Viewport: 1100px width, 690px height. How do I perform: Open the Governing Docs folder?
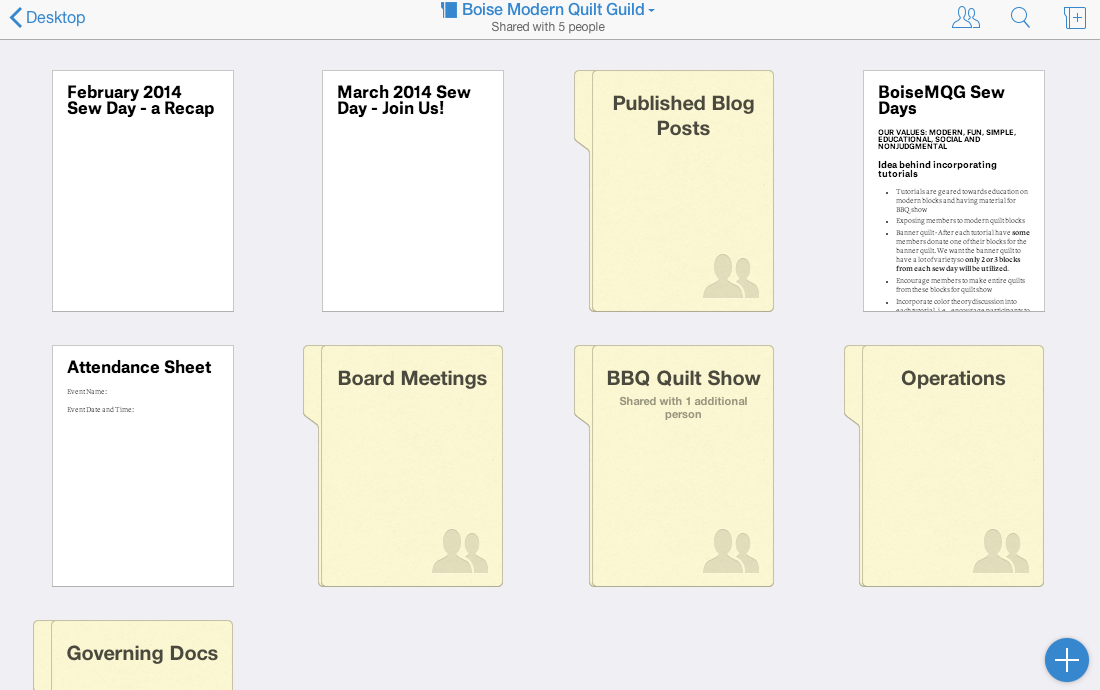coord(142,655)
